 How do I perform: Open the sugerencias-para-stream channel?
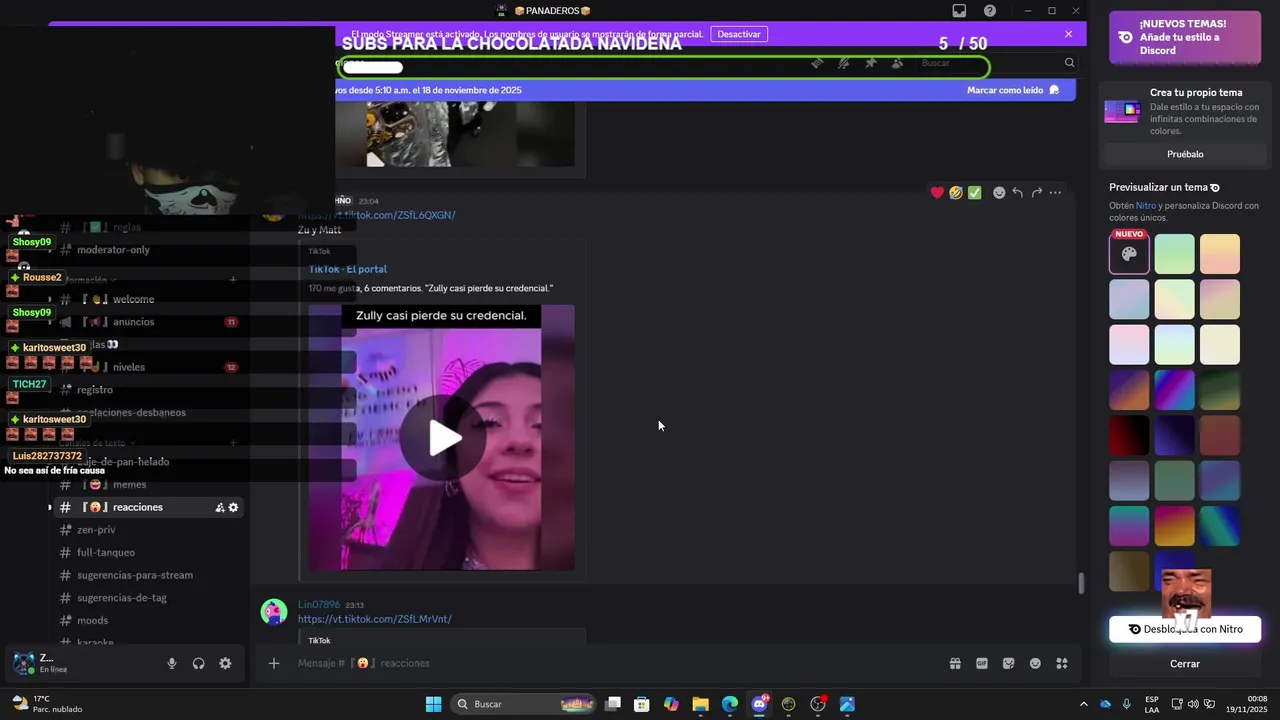pyautogui.click(x=135, y=575)
